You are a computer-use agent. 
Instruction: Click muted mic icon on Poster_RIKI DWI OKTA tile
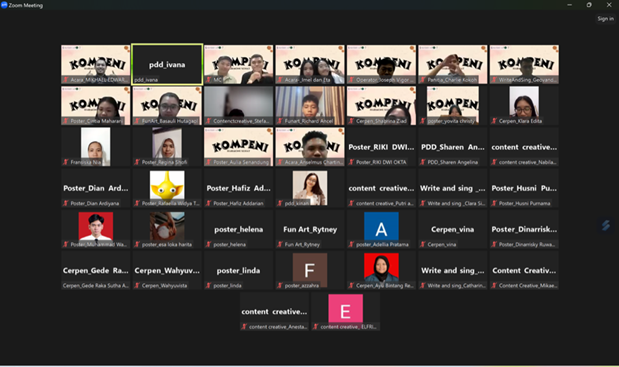[x=352, y=162]
